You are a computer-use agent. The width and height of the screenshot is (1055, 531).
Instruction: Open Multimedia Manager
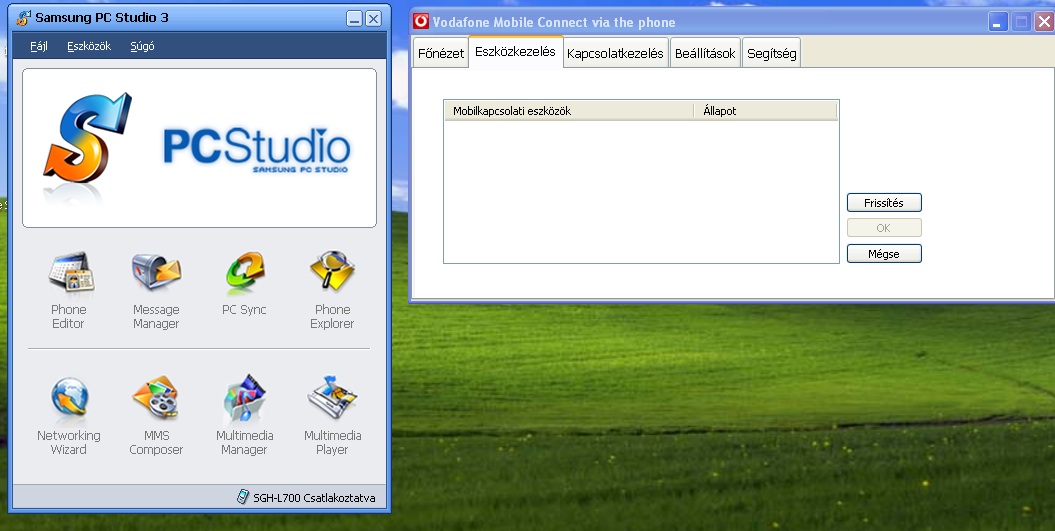click(244, 415)
